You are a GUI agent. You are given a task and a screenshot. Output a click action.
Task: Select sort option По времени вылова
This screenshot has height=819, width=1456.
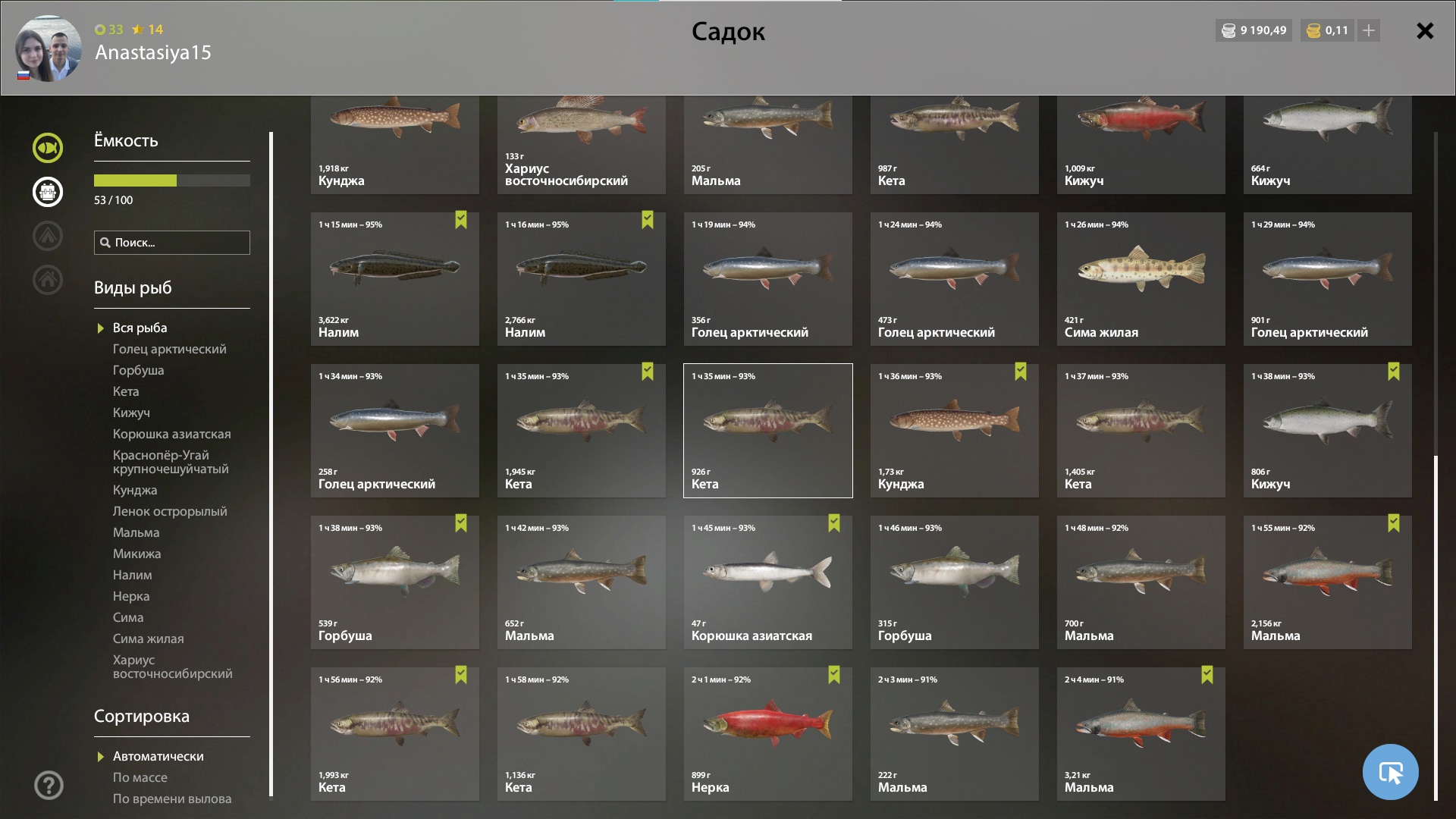172,799
